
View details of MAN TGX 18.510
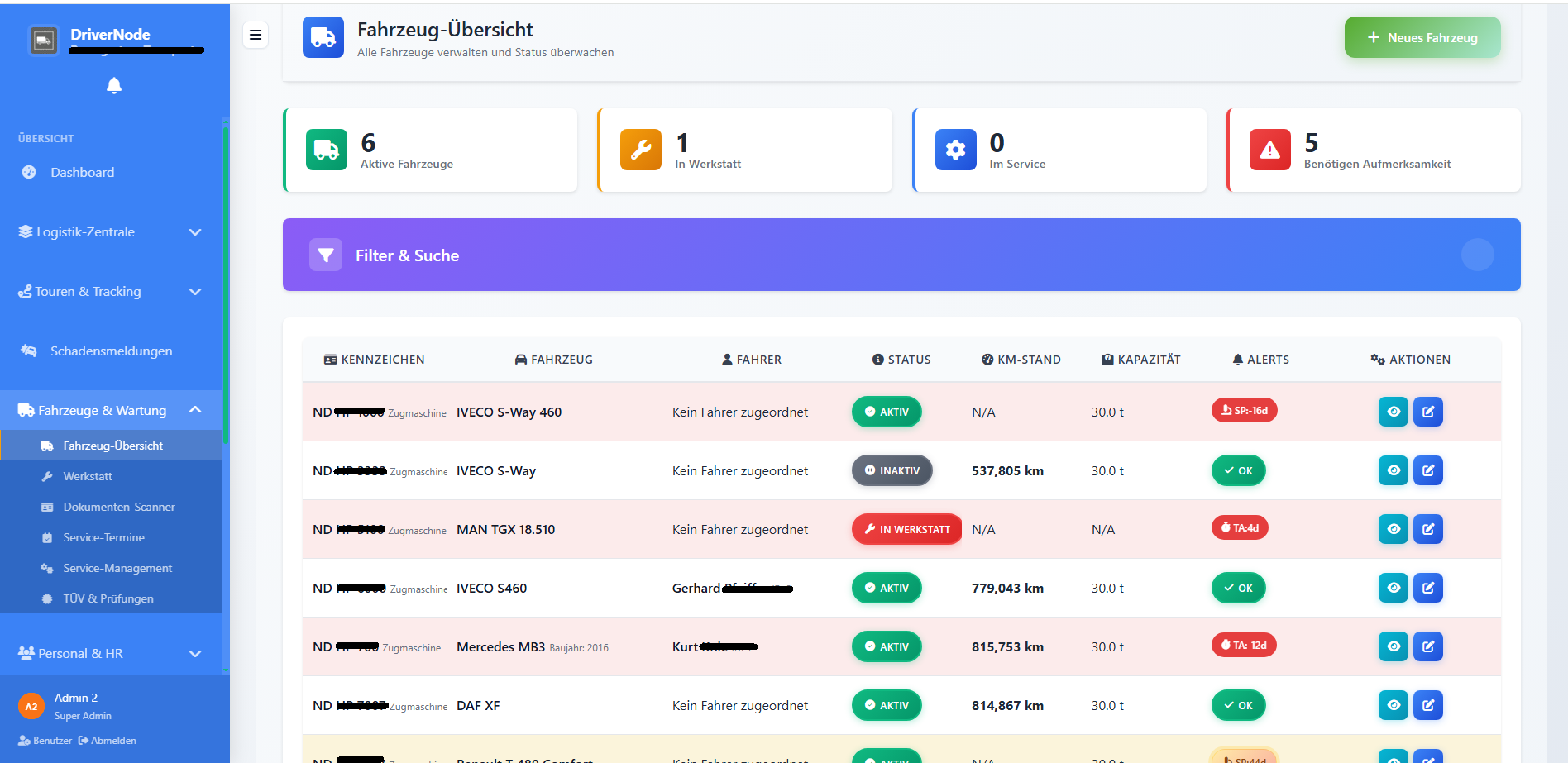pyautogui.click(x=1394, y=529)
